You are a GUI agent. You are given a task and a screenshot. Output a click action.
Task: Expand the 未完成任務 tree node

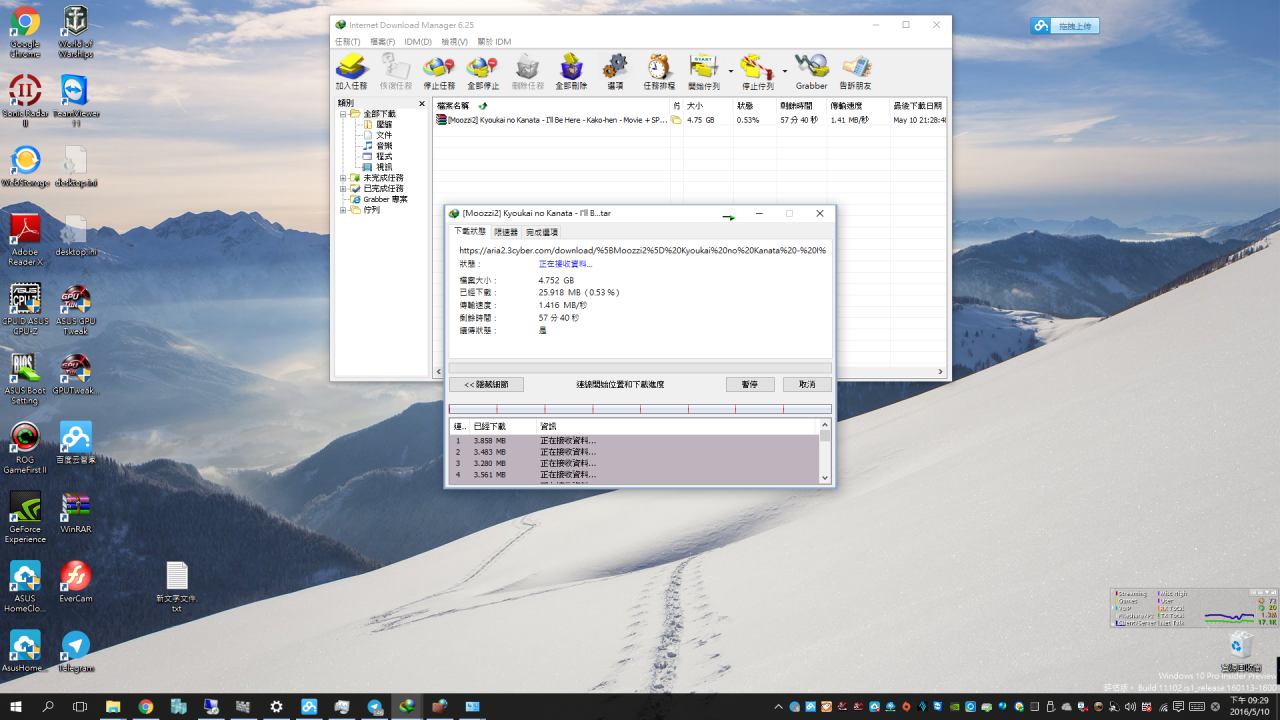(x=343, y=178)
